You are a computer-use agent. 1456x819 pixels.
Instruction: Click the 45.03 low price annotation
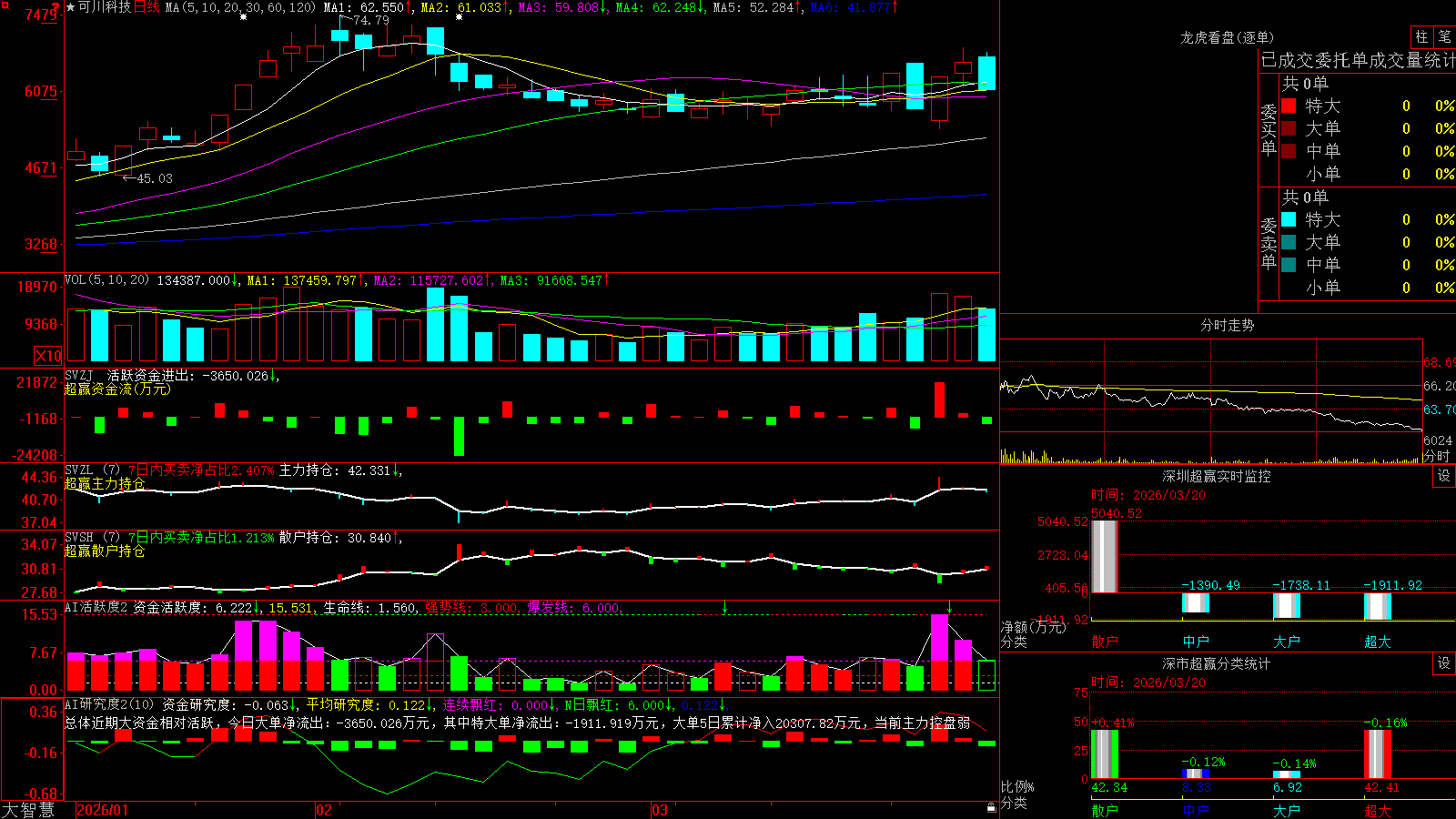coord(154,178)
